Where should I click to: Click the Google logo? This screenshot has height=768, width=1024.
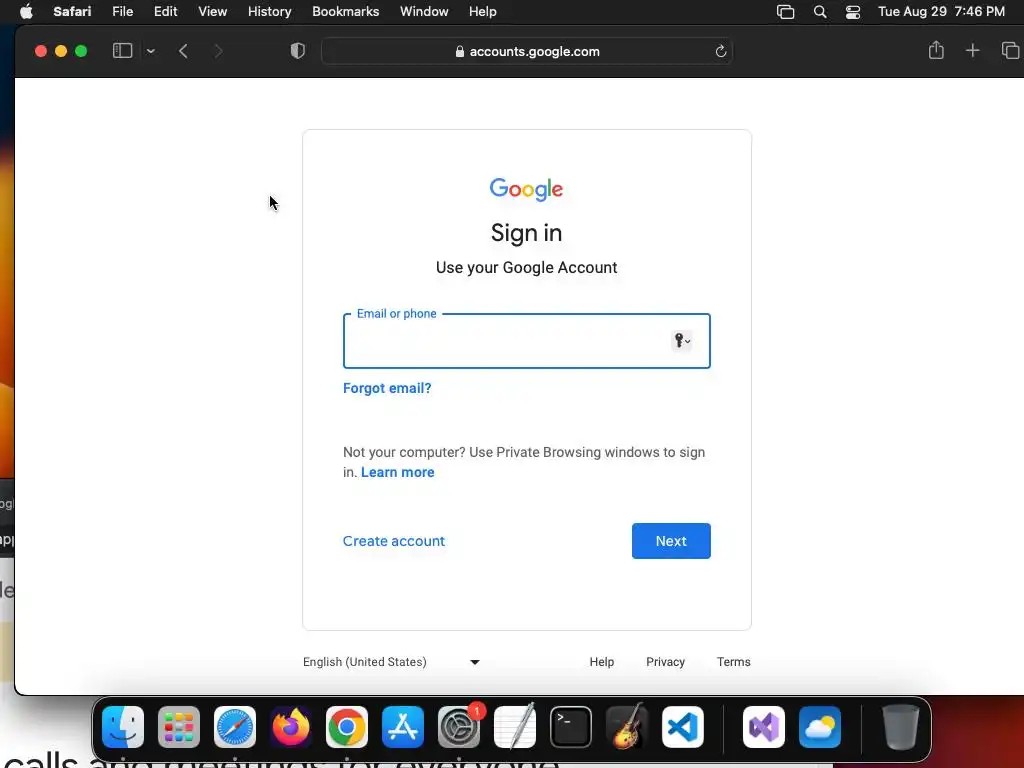526,189
